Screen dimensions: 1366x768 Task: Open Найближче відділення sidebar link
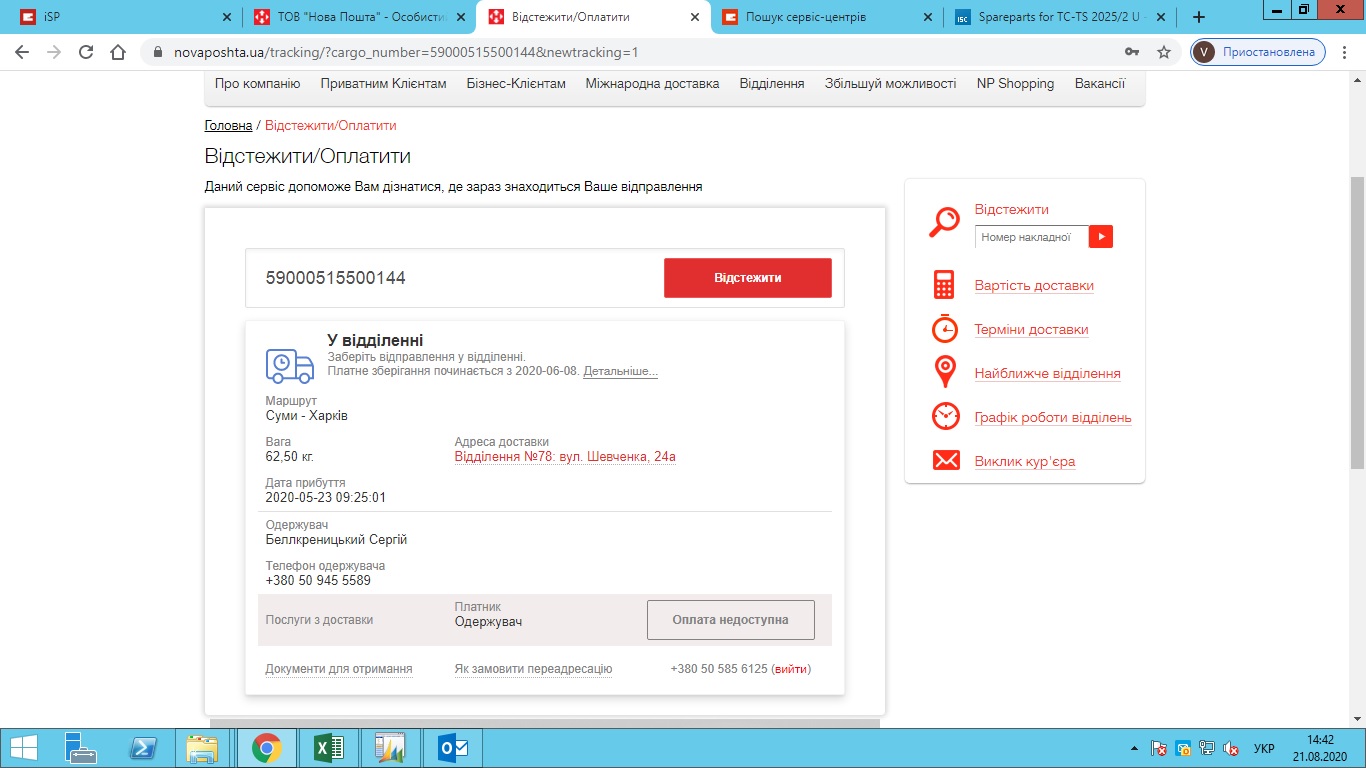click(x=1047, y=374)
